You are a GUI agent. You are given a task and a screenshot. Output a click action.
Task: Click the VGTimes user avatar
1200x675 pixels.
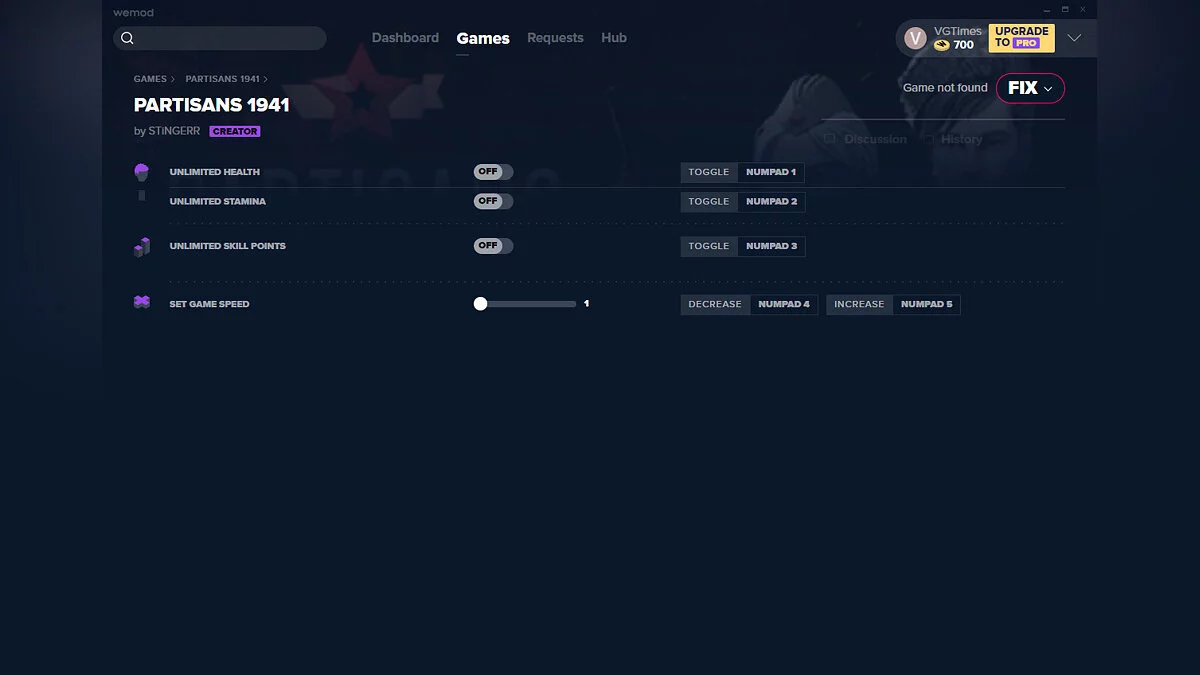tap(915, 38)
